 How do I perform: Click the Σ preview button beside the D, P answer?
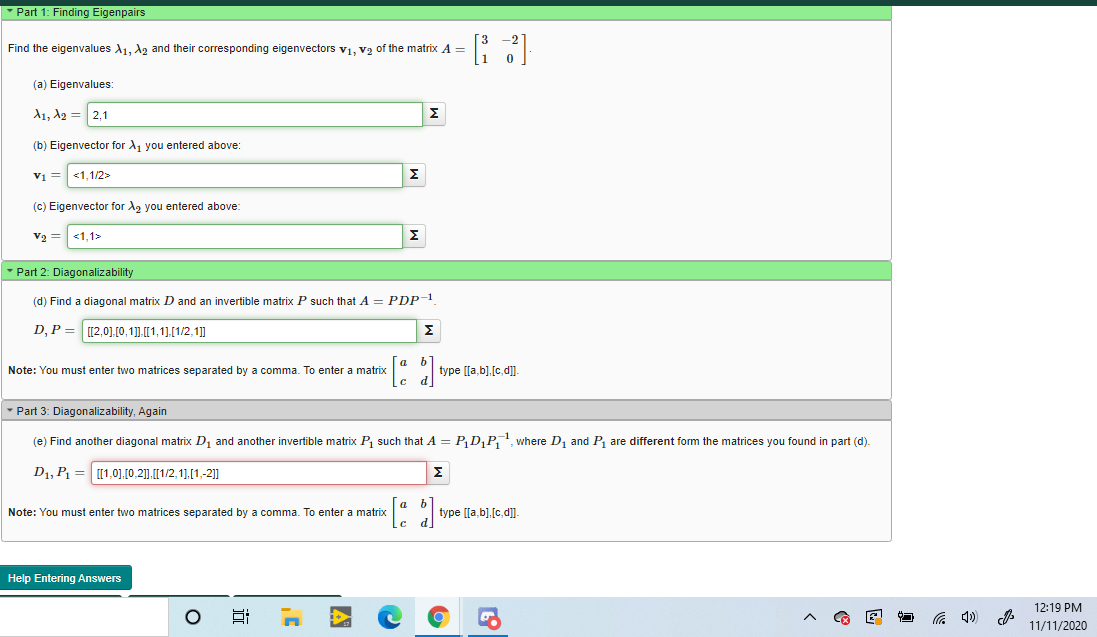429,330
